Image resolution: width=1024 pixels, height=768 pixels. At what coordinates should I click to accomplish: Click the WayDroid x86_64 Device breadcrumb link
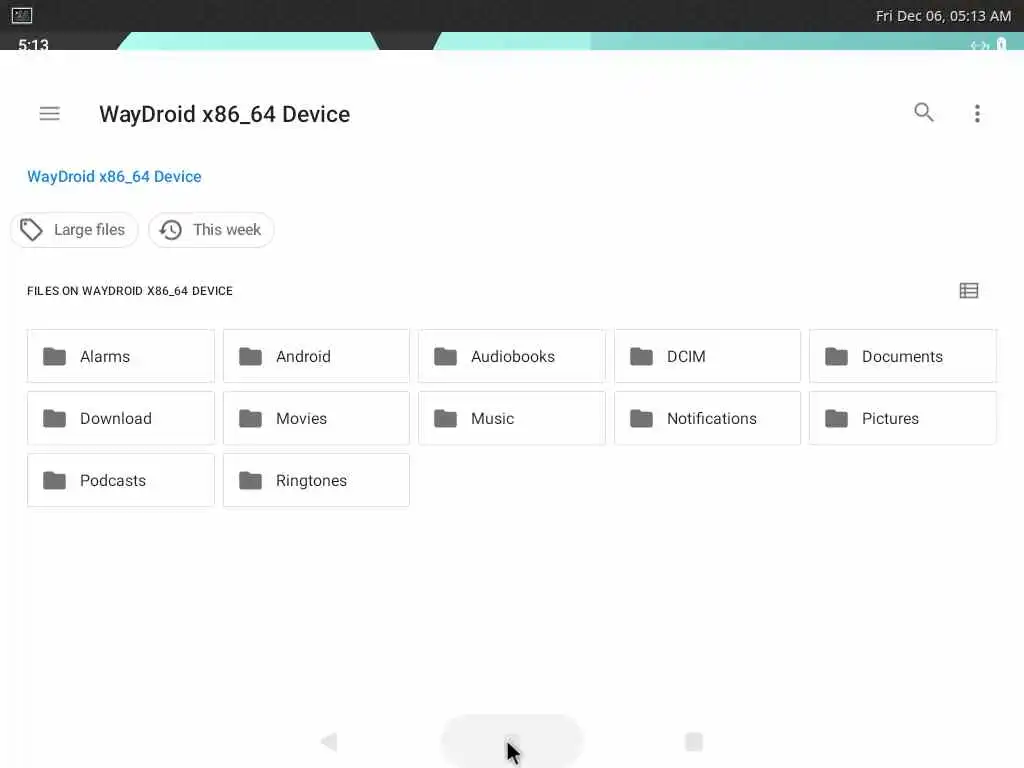pyautogui.click(x=114, y=176)
